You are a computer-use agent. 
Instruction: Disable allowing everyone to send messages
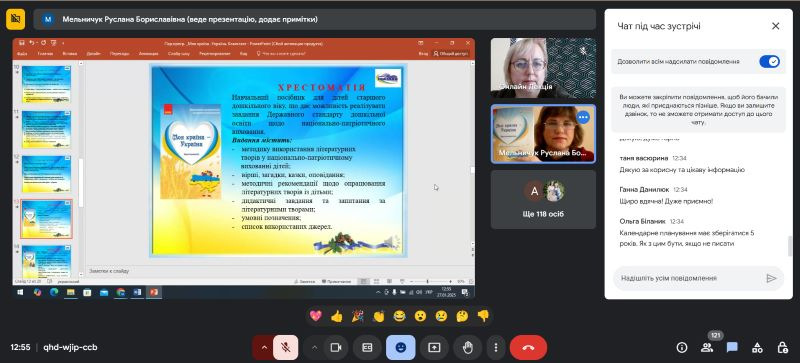pyautogui.click(x=769, y=62)
